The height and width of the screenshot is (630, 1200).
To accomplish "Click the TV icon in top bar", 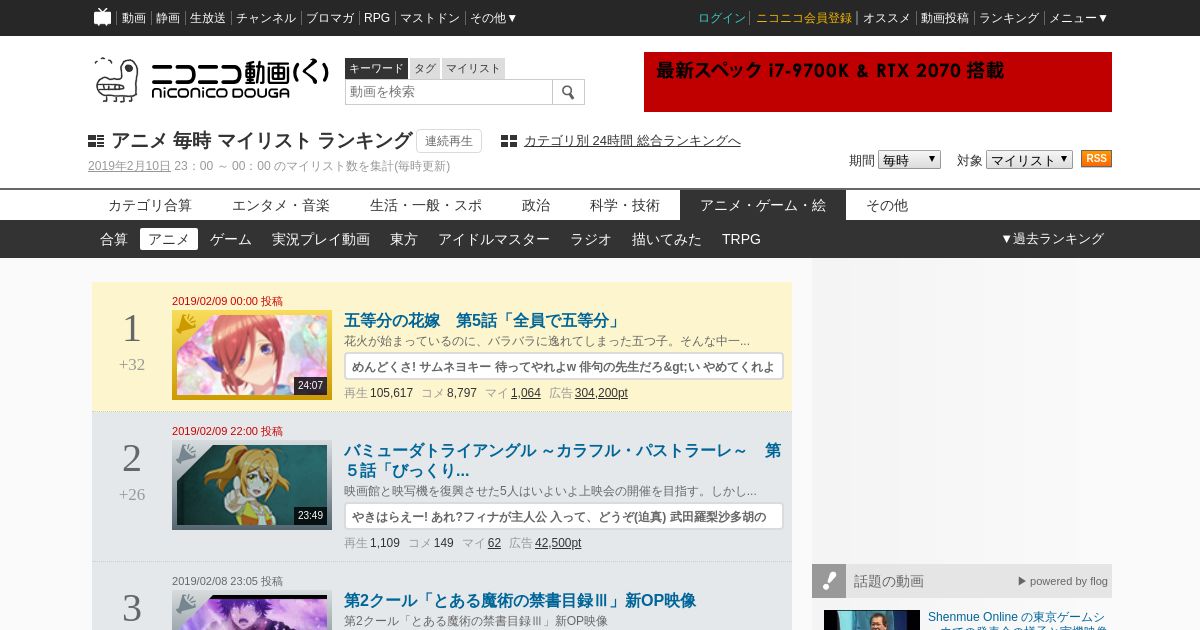I will (x=102, y=17).
